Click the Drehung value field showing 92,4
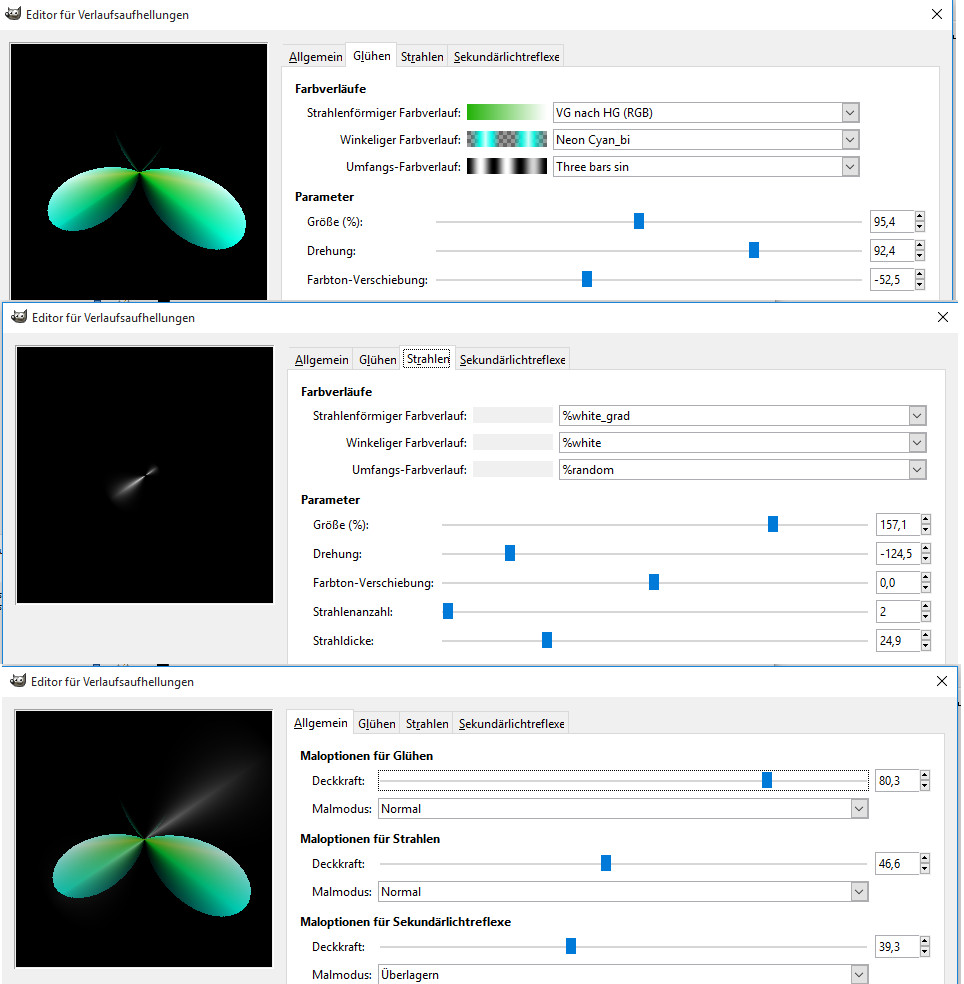Image resolution: width=964 pixels, height=984 pixels. [892, 250]
